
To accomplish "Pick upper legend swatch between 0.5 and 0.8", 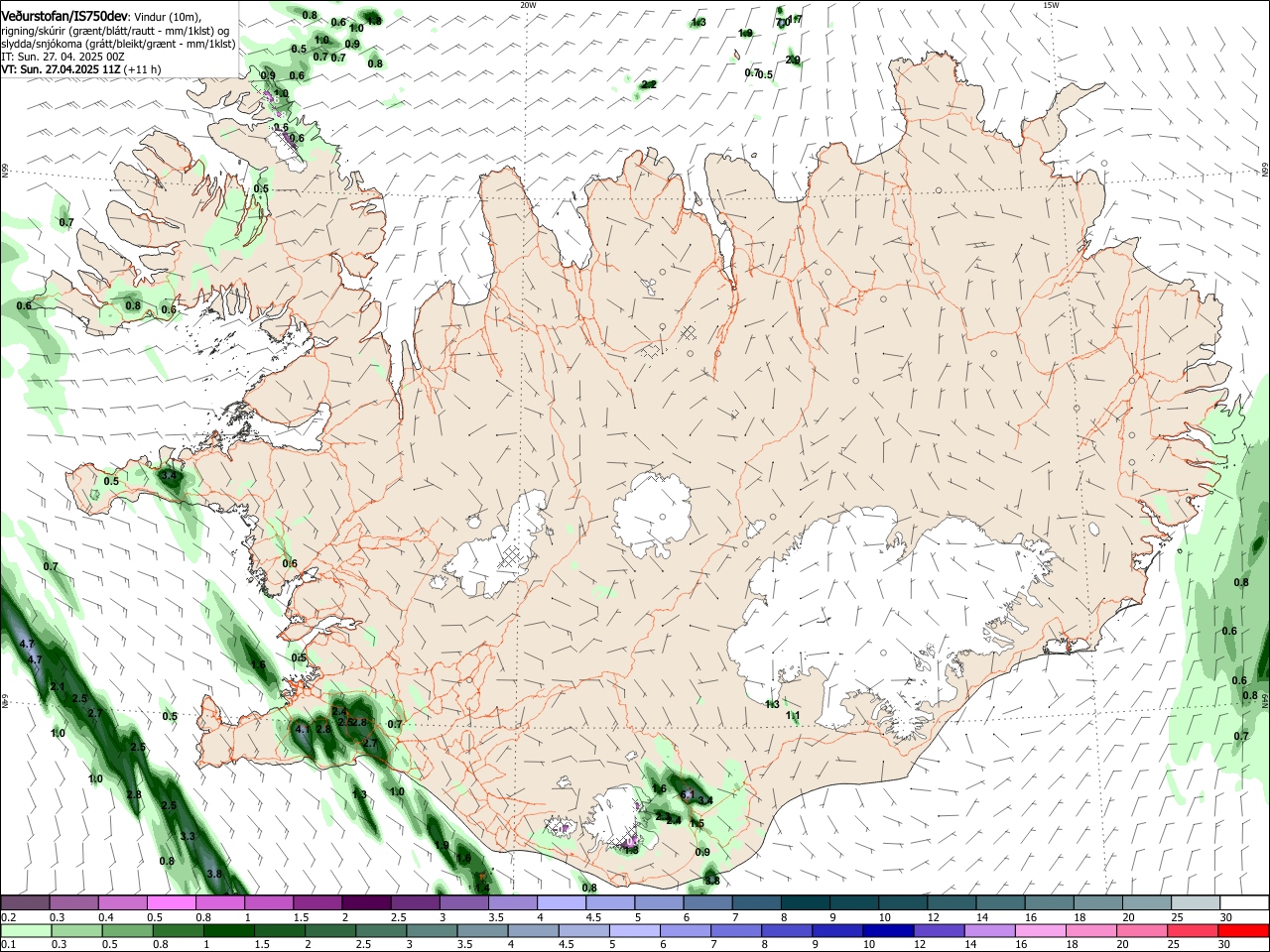I will pos(171,902).
